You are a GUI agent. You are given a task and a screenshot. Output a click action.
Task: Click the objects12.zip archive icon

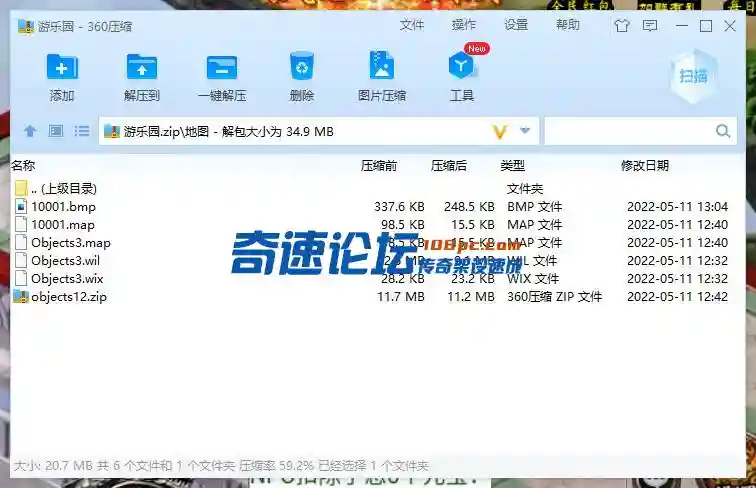tap(21, 296)
